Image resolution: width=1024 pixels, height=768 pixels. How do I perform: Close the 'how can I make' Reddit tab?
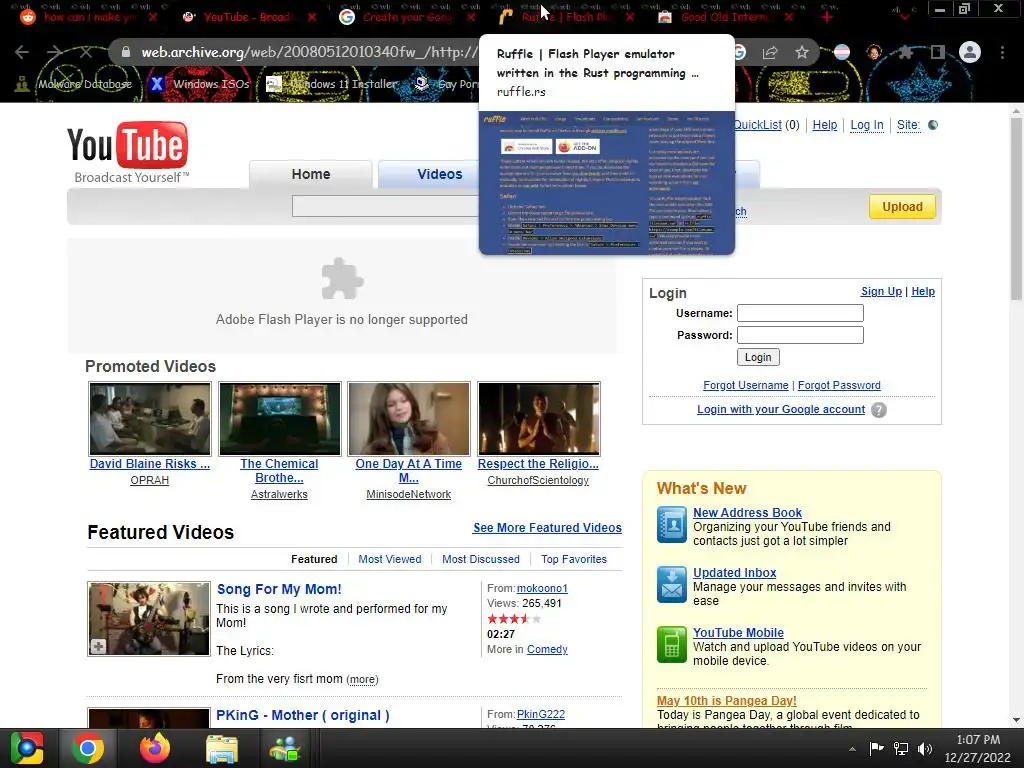(x=153, y=17)
